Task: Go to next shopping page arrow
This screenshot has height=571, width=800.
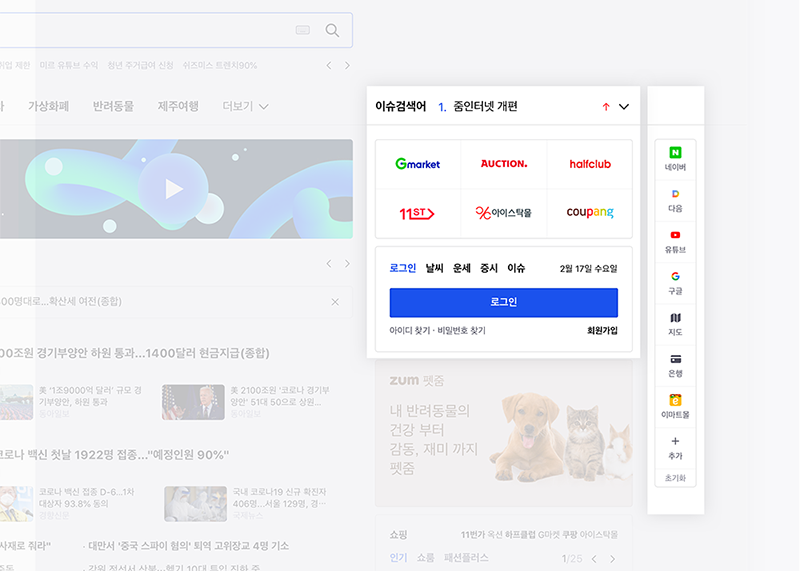Action: point(613,559)
